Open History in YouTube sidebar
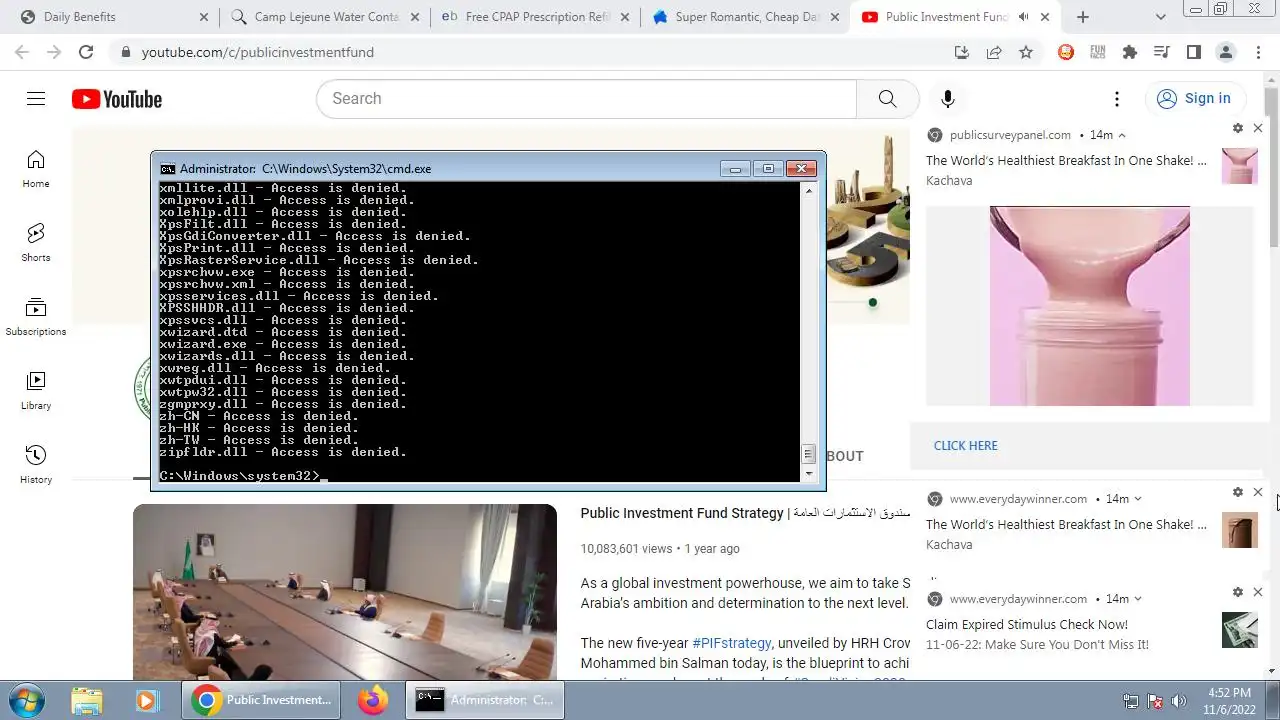1280x720 pixels. coord(36,464)
